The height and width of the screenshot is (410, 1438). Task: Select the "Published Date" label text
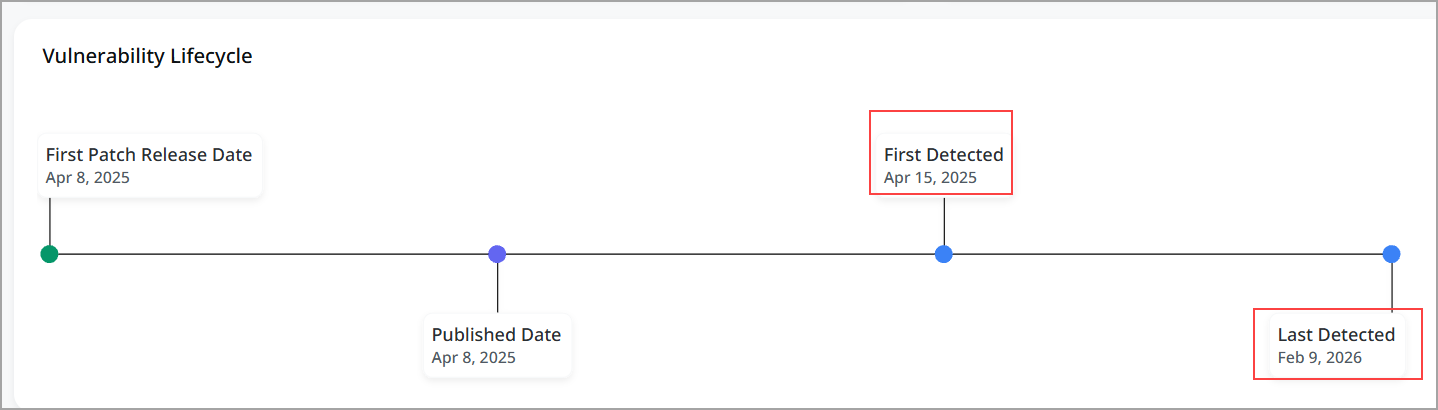click(x=496, y=335)
